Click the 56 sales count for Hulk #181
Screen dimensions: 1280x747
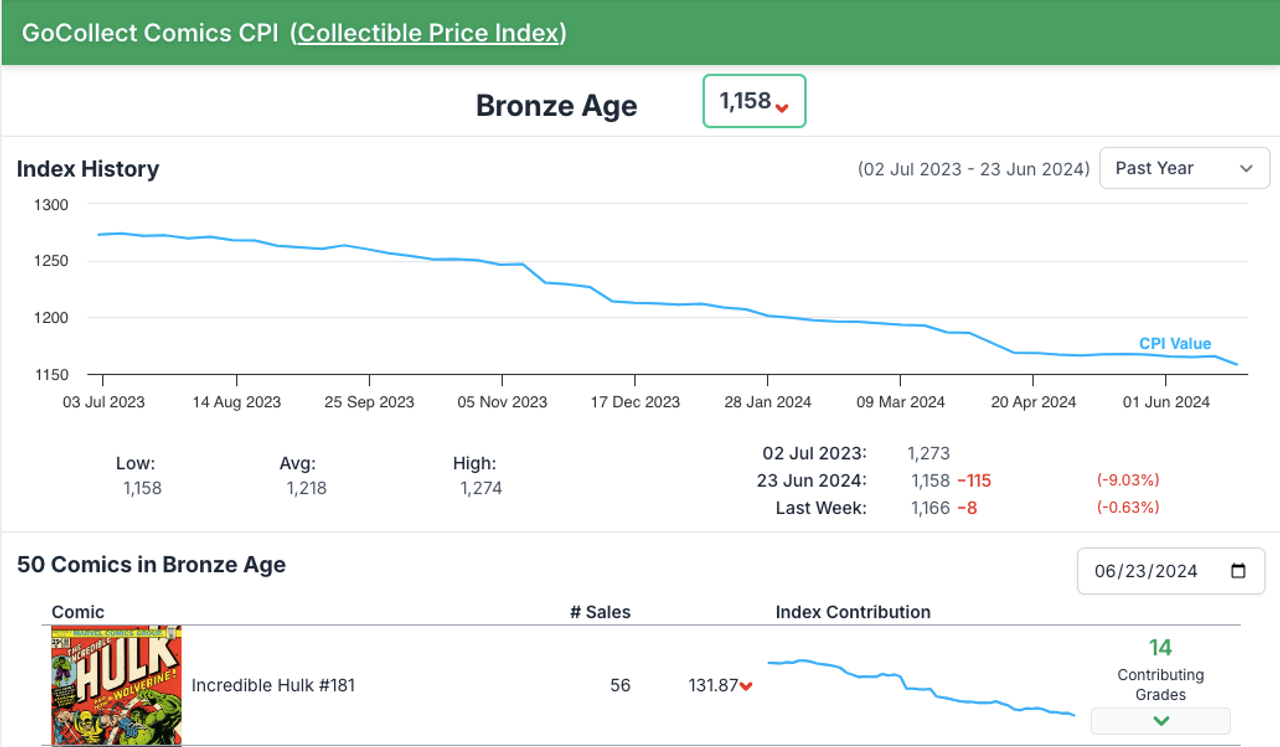point(620,686)
